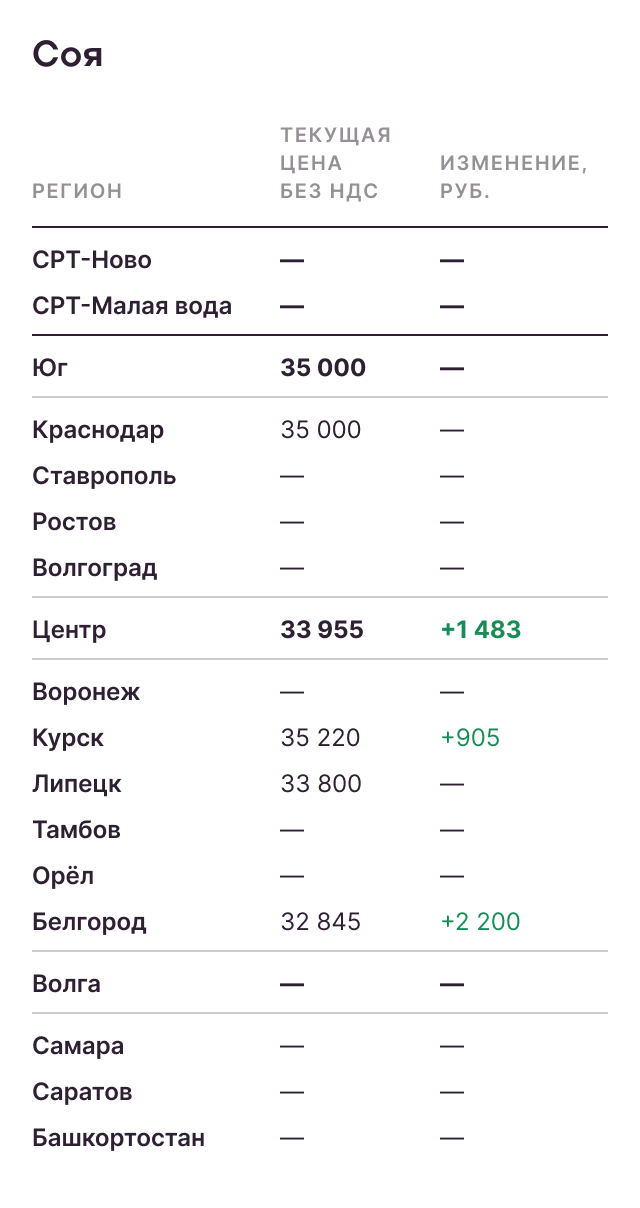Click the Курск price change +905
Viewport: 640px width, 1208px height.
click(470, 738)
